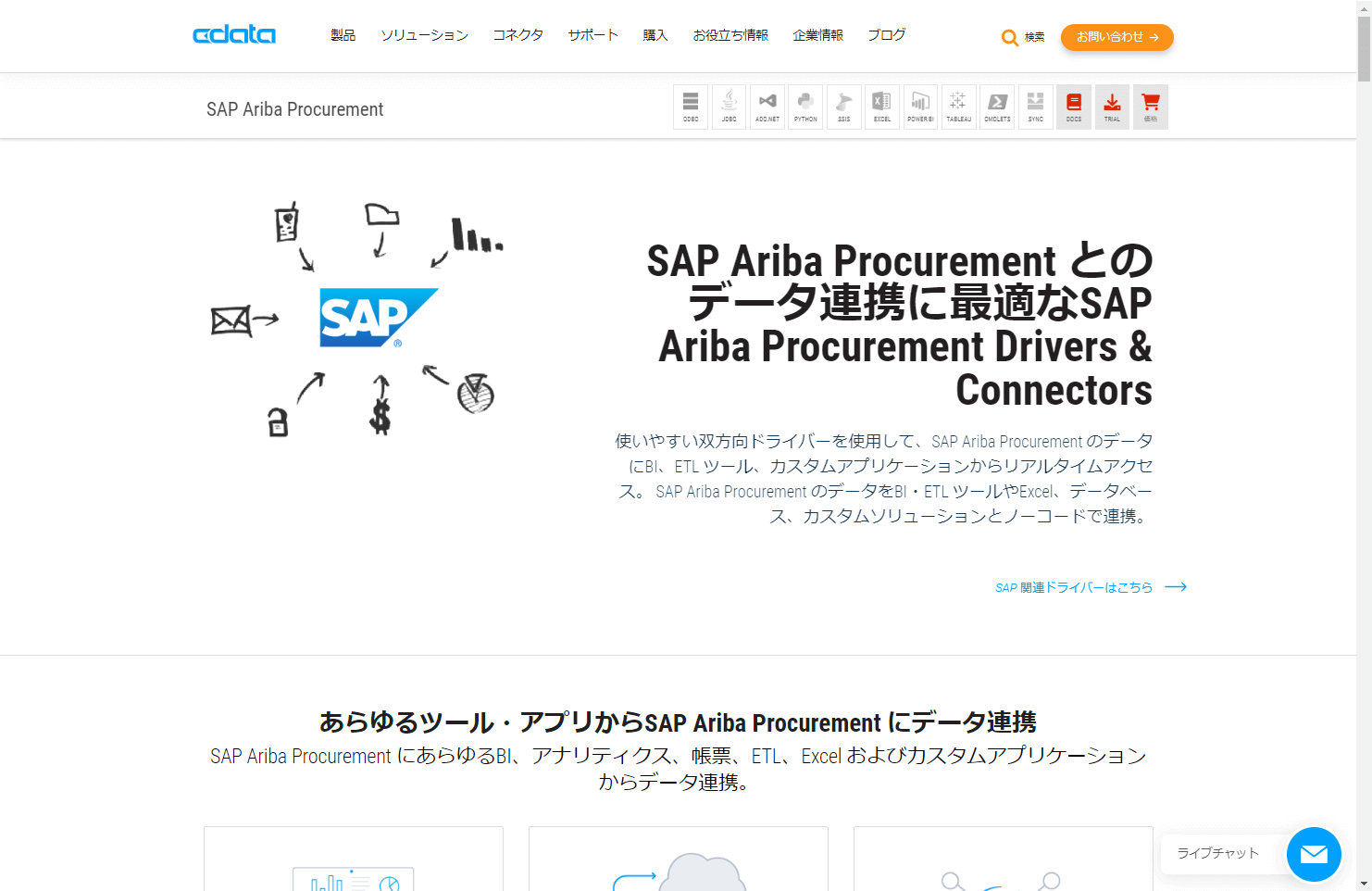Viewport: 1372px width, 891px height.
Task: Open the 製品 menu
Action: click(343, 35)
